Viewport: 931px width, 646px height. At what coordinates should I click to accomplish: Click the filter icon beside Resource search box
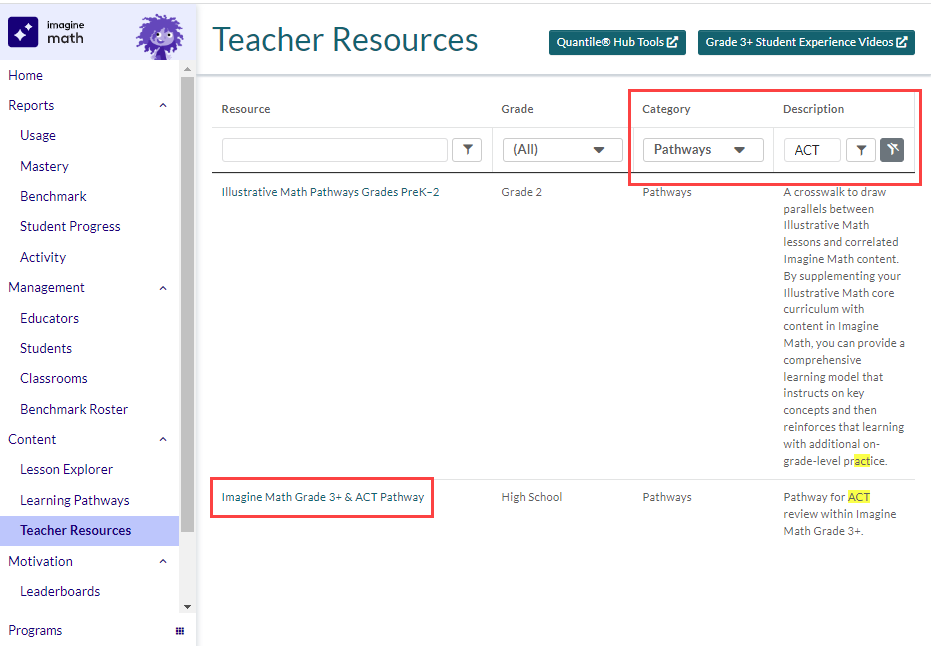(466, 150)
